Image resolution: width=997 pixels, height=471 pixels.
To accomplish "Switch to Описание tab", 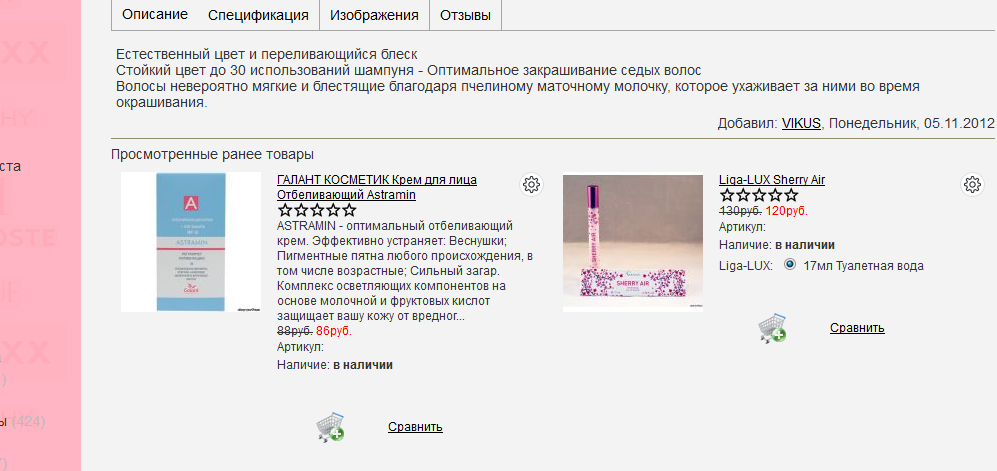I will 155,15.
